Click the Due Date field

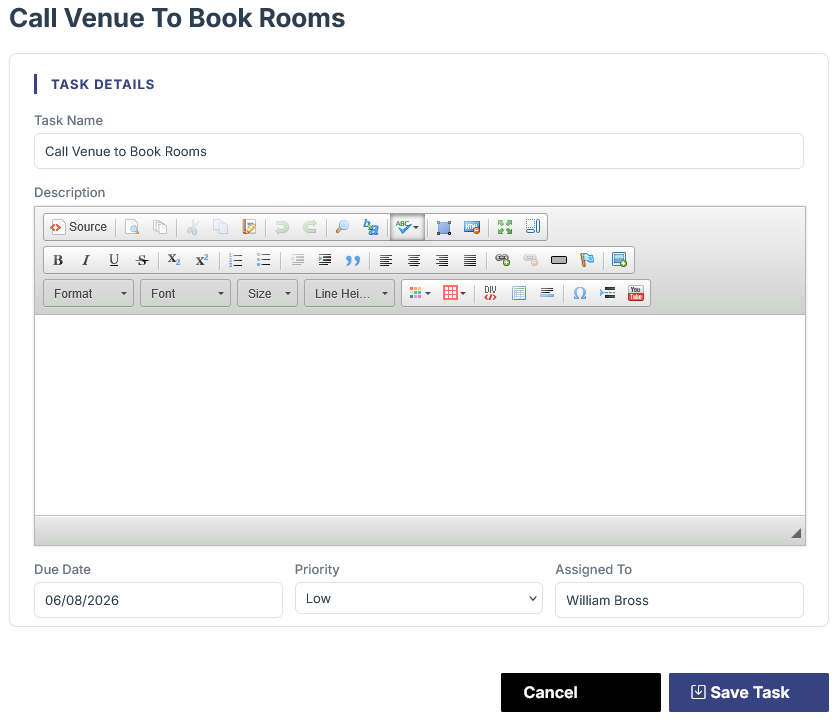pos(158,600)
